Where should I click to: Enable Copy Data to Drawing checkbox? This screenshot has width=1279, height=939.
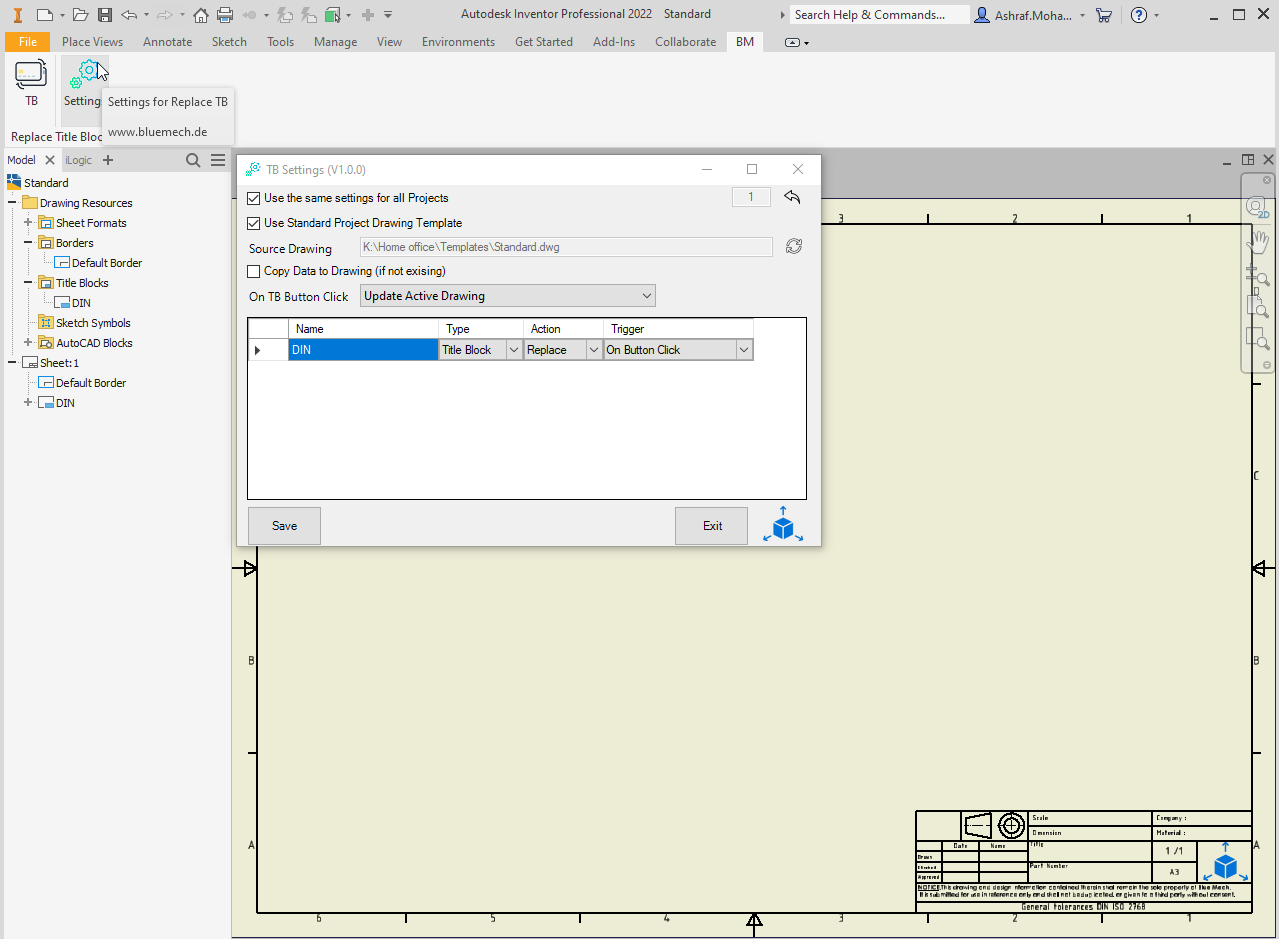254,271
